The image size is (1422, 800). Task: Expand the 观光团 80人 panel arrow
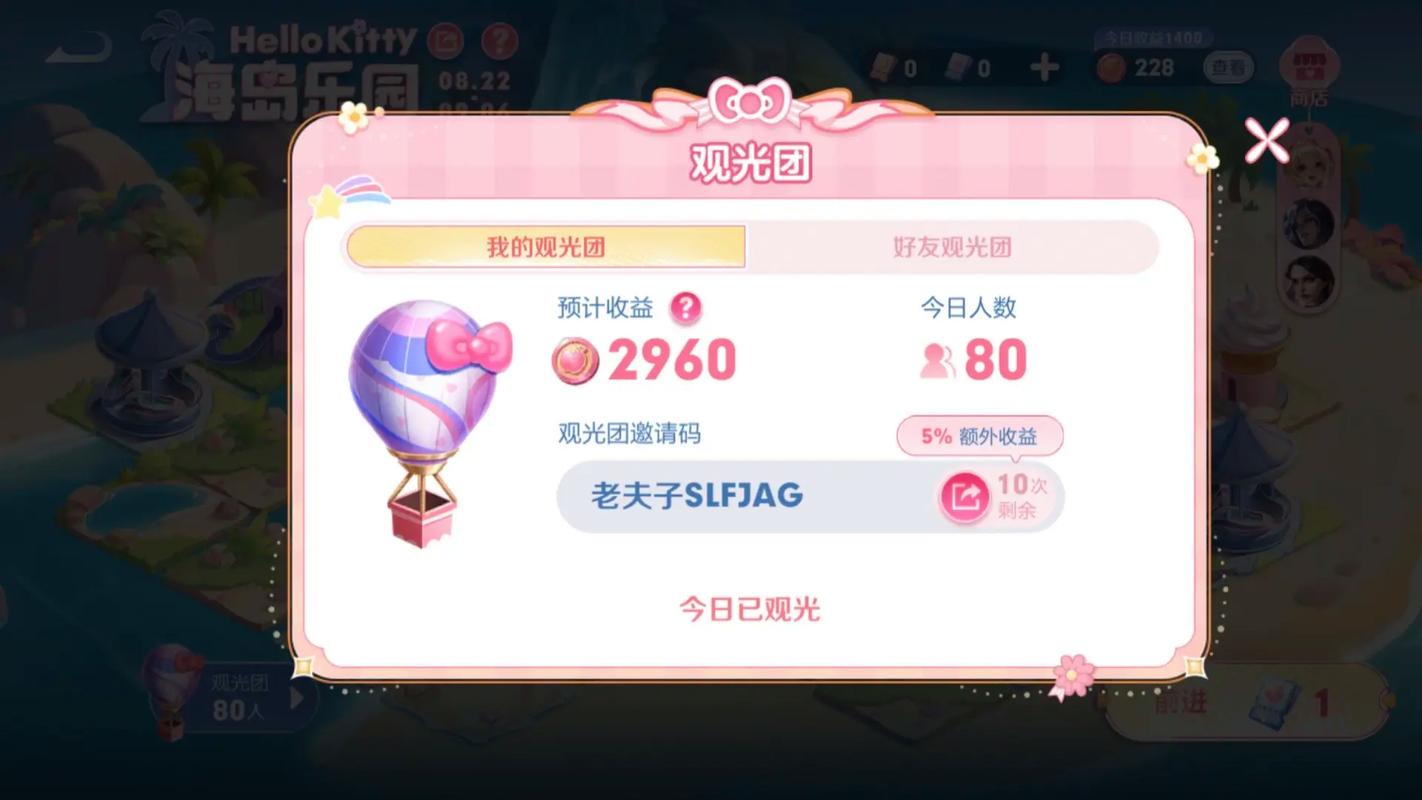[297, 698]
